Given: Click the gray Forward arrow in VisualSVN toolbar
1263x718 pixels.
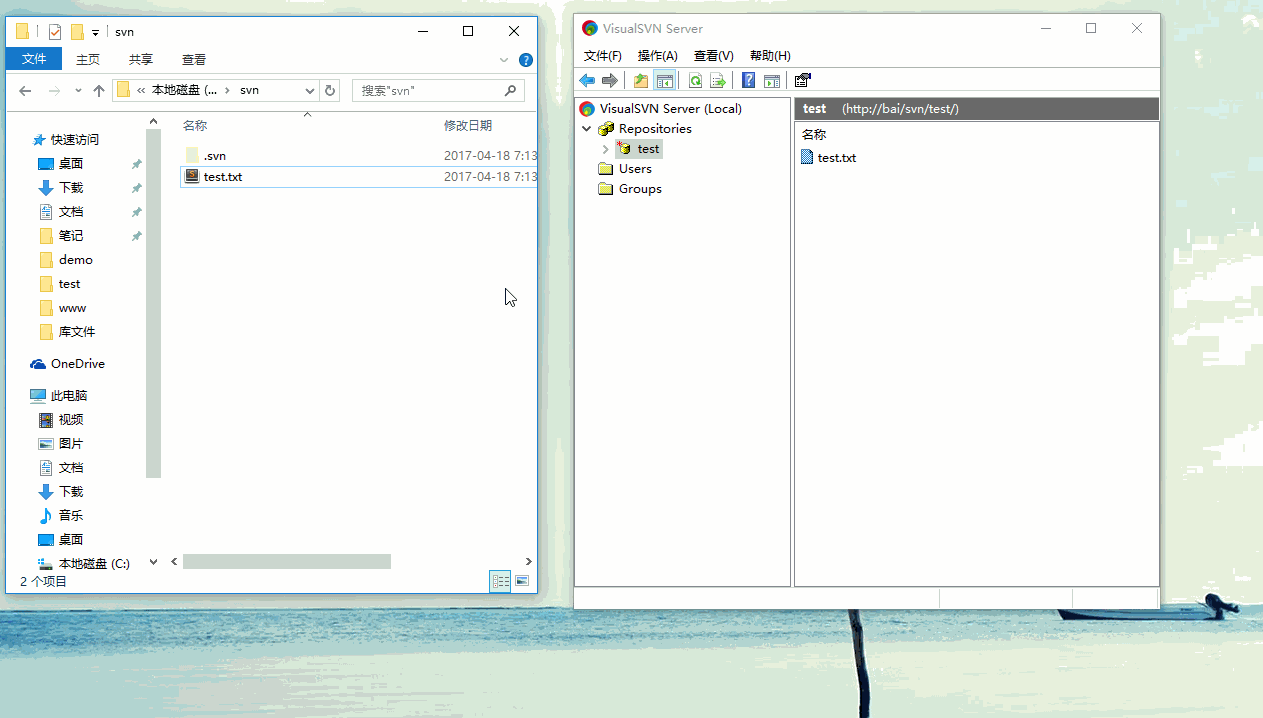Looking at the screenshot, I should click(609, 80).
